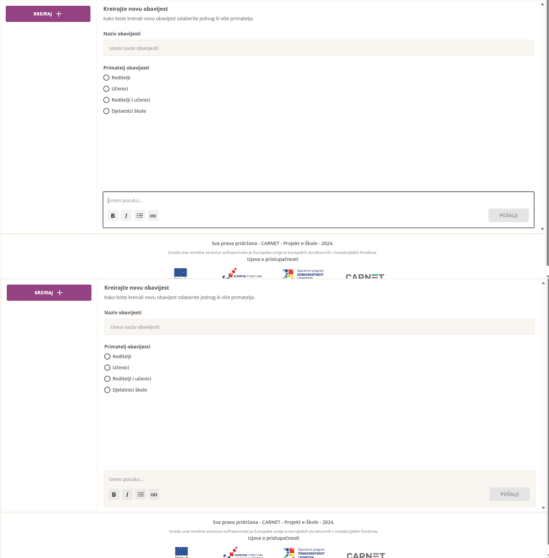Focus the lower Unesi poruku message field
Image resolution: width=549 pixels, height=558 pixels.
click(x=320, y=479)
